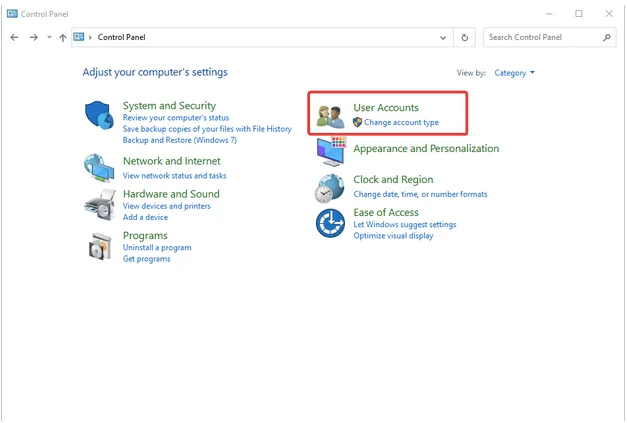The image size is (627, 423).
Task: Minimize the Control Panel window
Action: [x=549, y=14]
